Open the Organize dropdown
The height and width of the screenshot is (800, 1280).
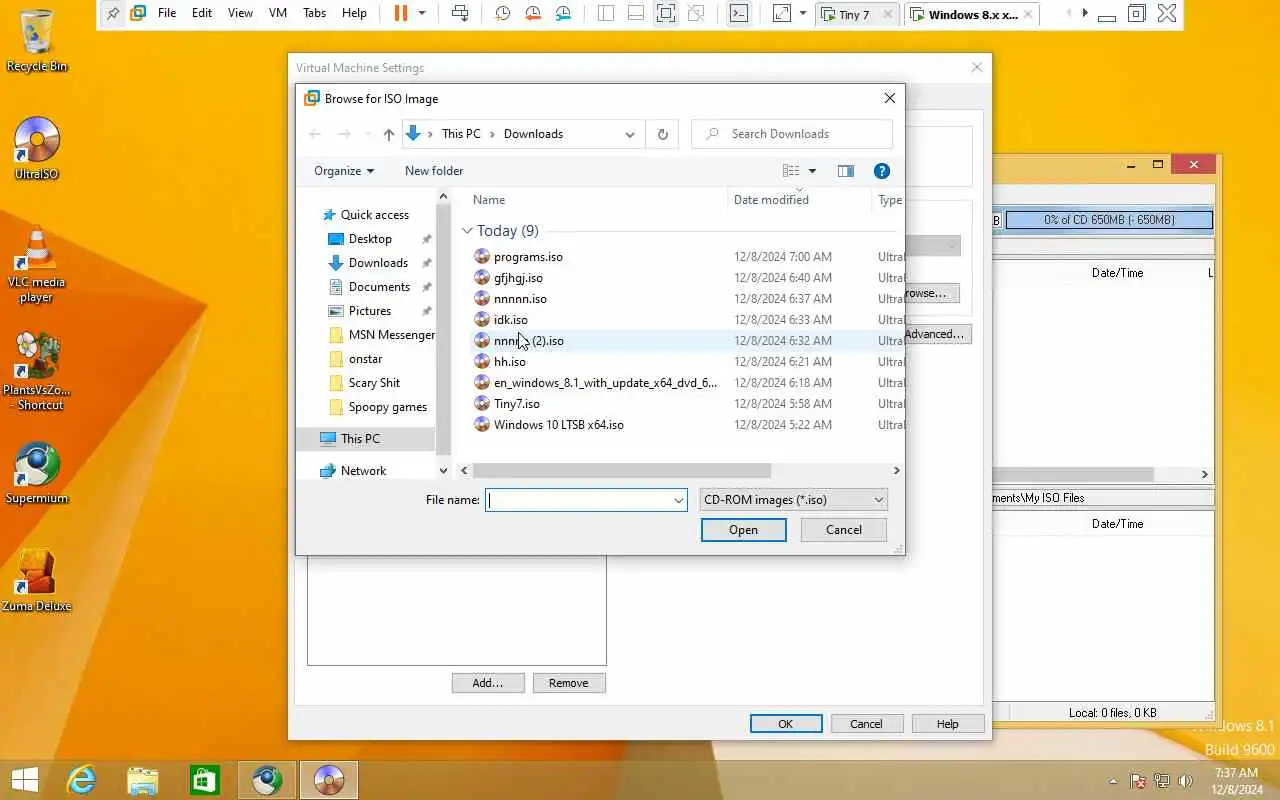tap(344, 171)
